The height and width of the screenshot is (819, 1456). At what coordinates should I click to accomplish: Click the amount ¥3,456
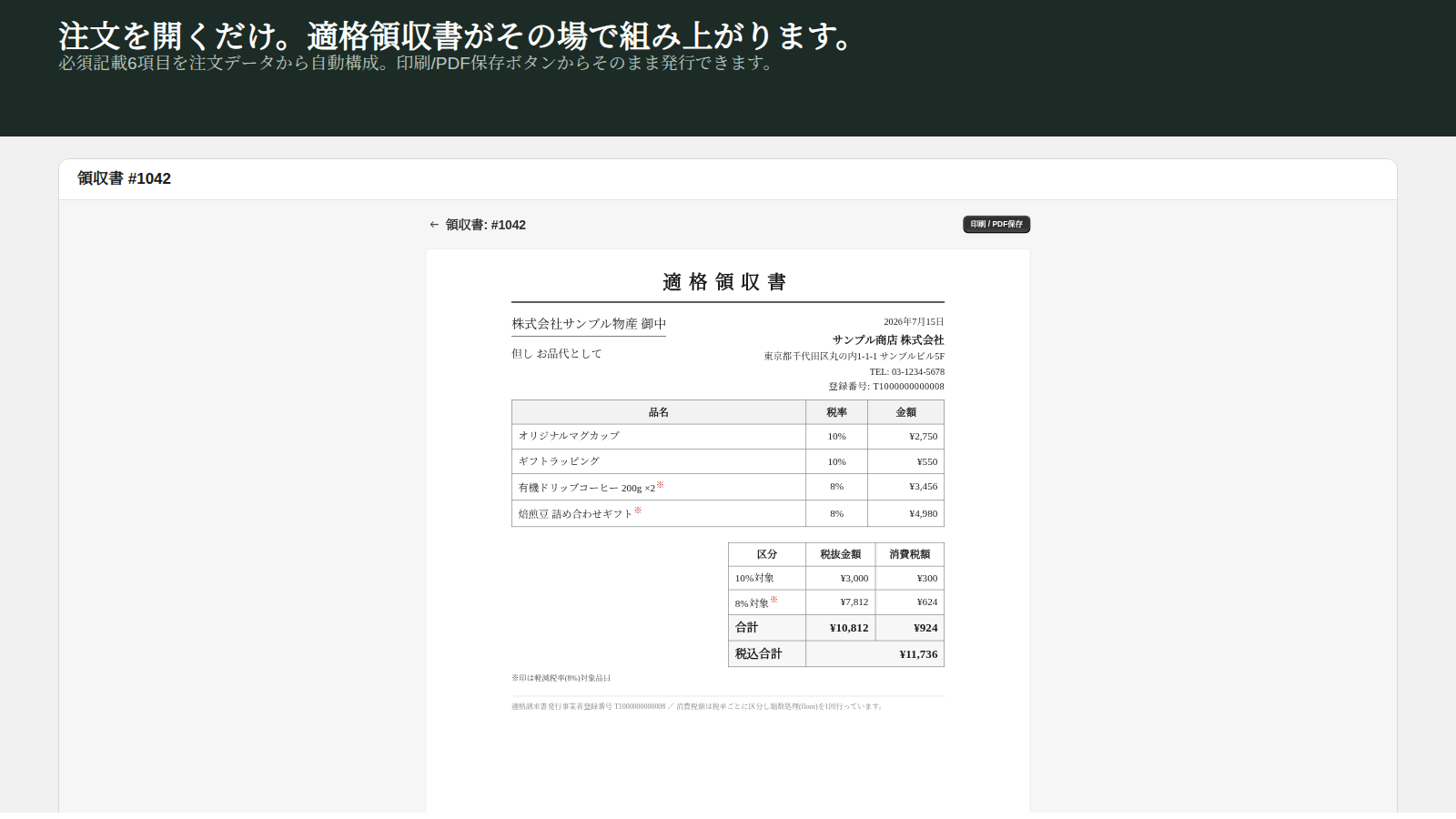(923, 487)
